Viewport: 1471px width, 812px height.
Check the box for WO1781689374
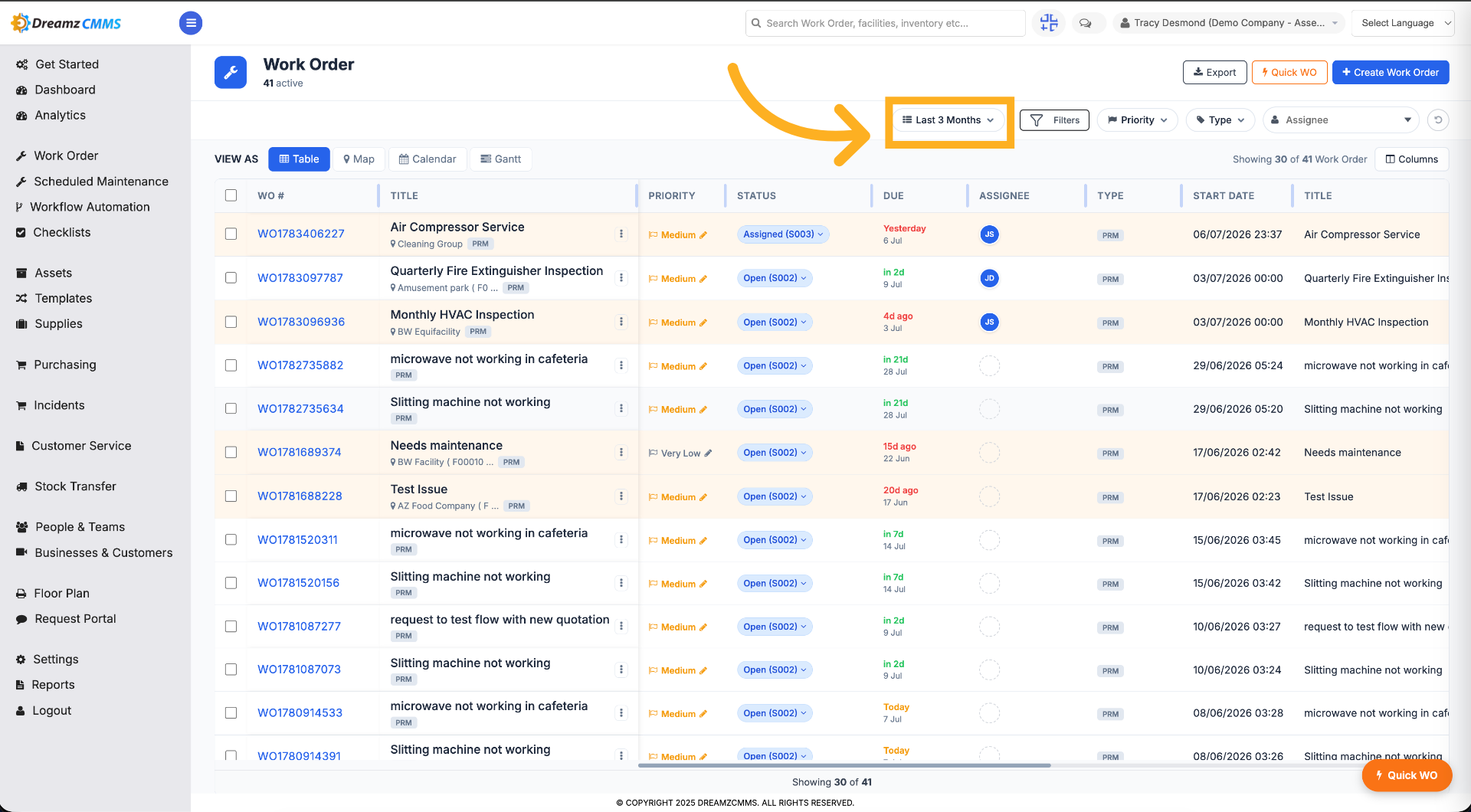coord(231,452)
